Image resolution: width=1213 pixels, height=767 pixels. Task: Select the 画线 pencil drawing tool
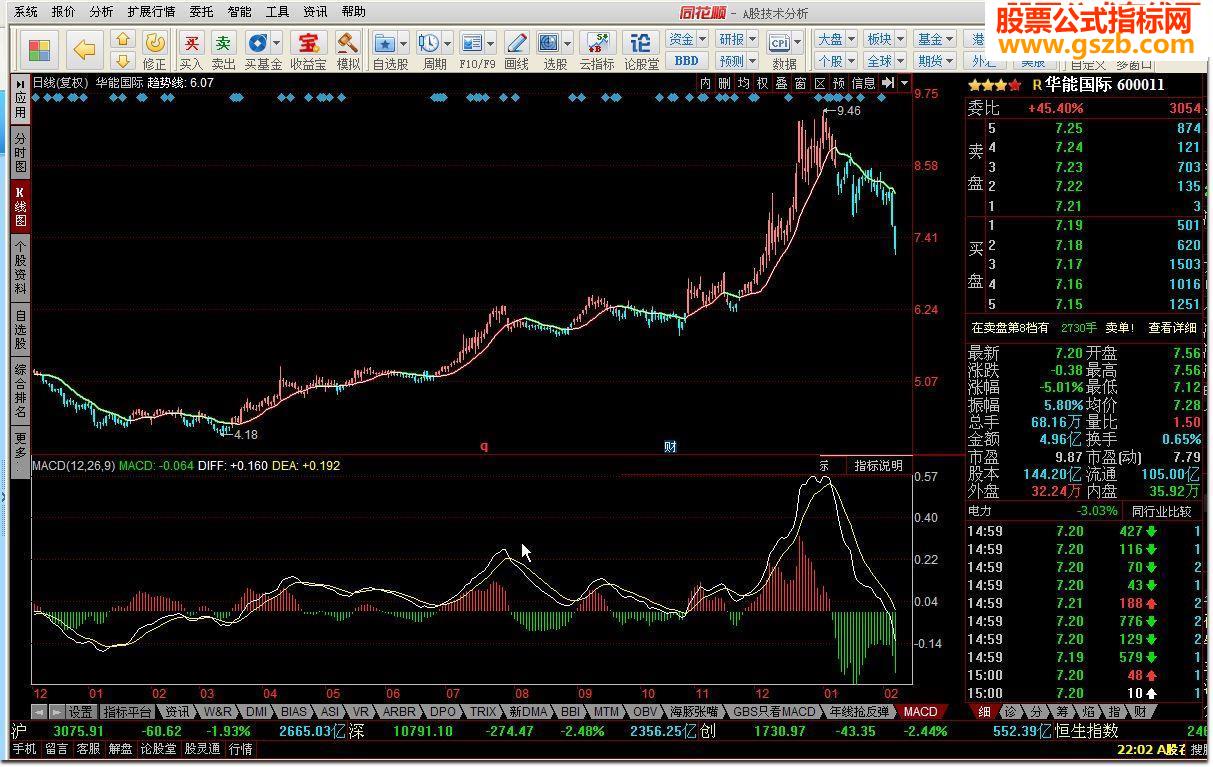pos(516,50)
